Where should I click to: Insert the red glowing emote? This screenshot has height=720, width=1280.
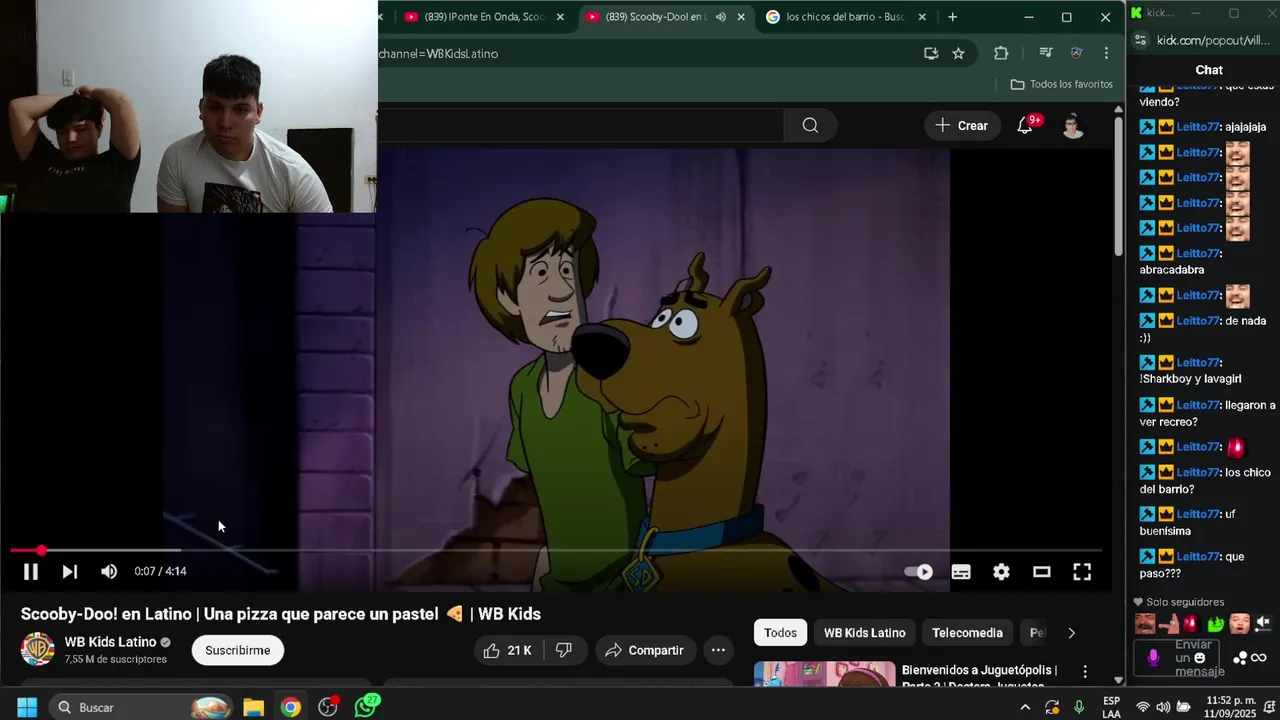[1190, 624]
